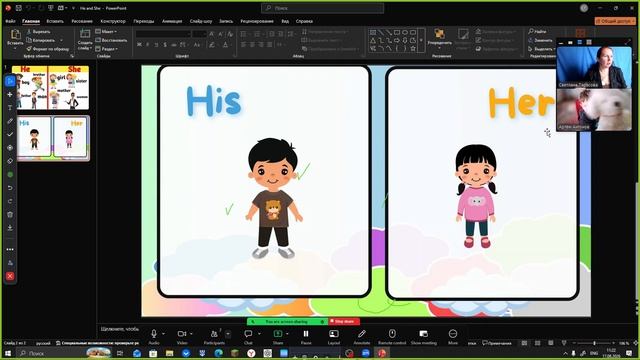Click the Восстановить reset slide button

point(111,40)
